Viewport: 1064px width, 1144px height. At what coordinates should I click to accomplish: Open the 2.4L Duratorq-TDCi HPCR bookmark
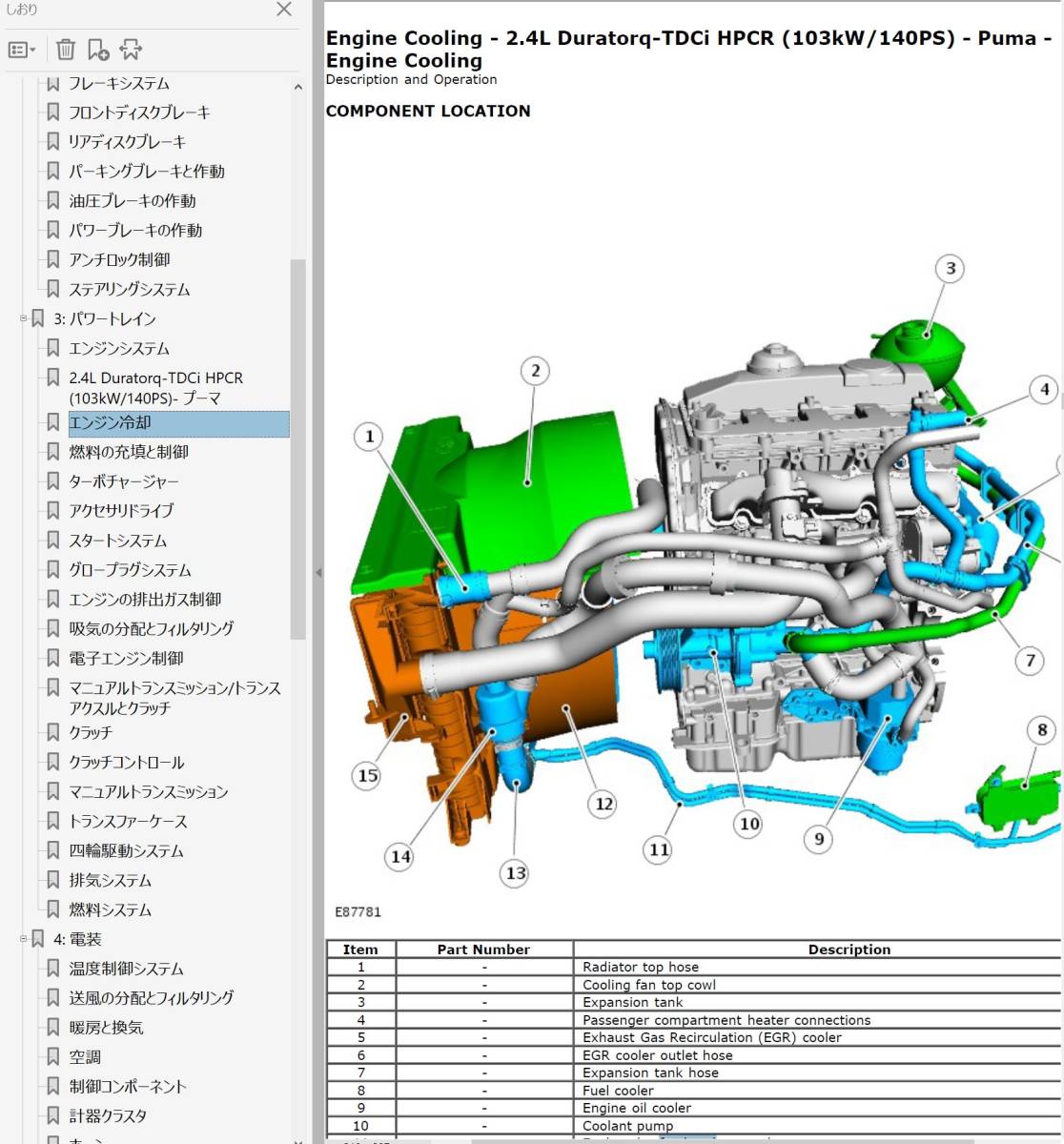click(x=155, y=388)
